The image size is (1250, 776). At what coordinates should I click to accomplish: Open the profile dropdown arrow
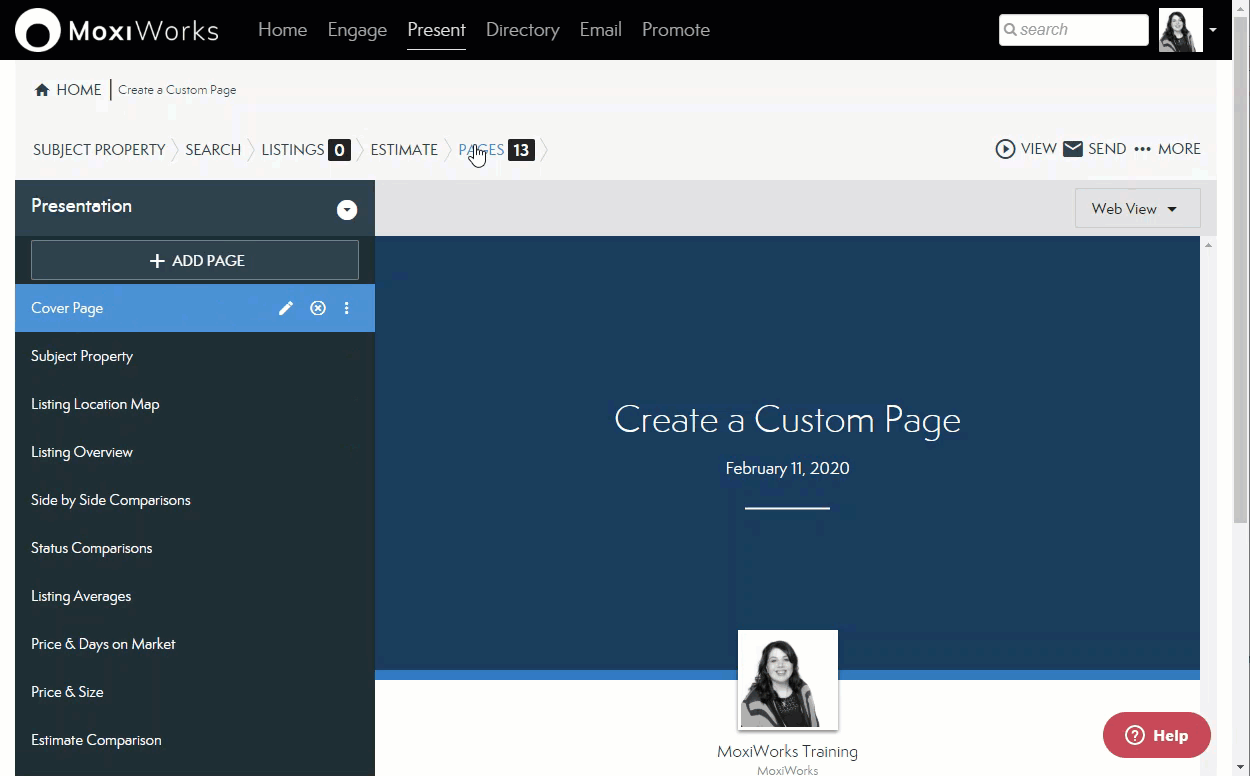tap(1213, 30)
